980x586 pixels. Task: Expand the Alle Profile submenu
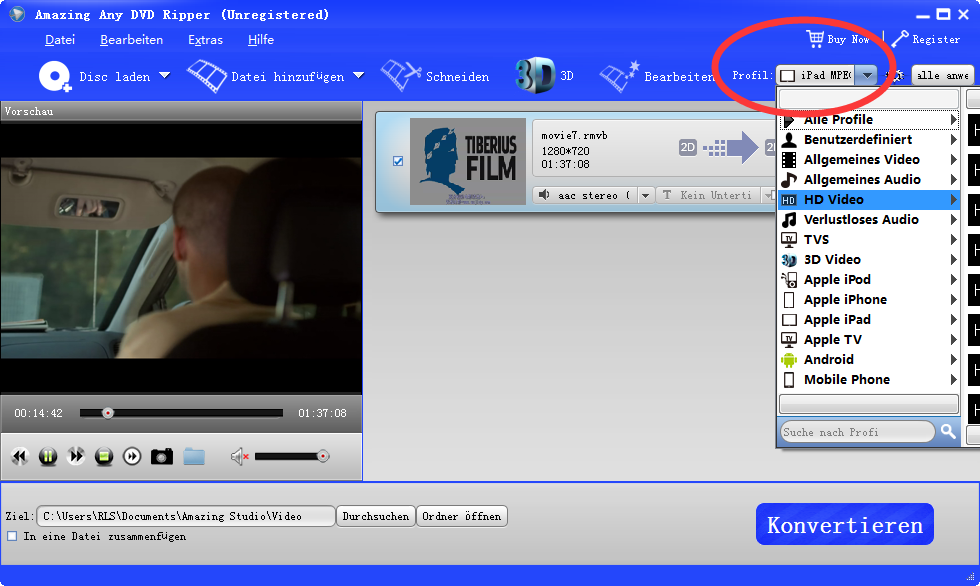pos(869,119)
